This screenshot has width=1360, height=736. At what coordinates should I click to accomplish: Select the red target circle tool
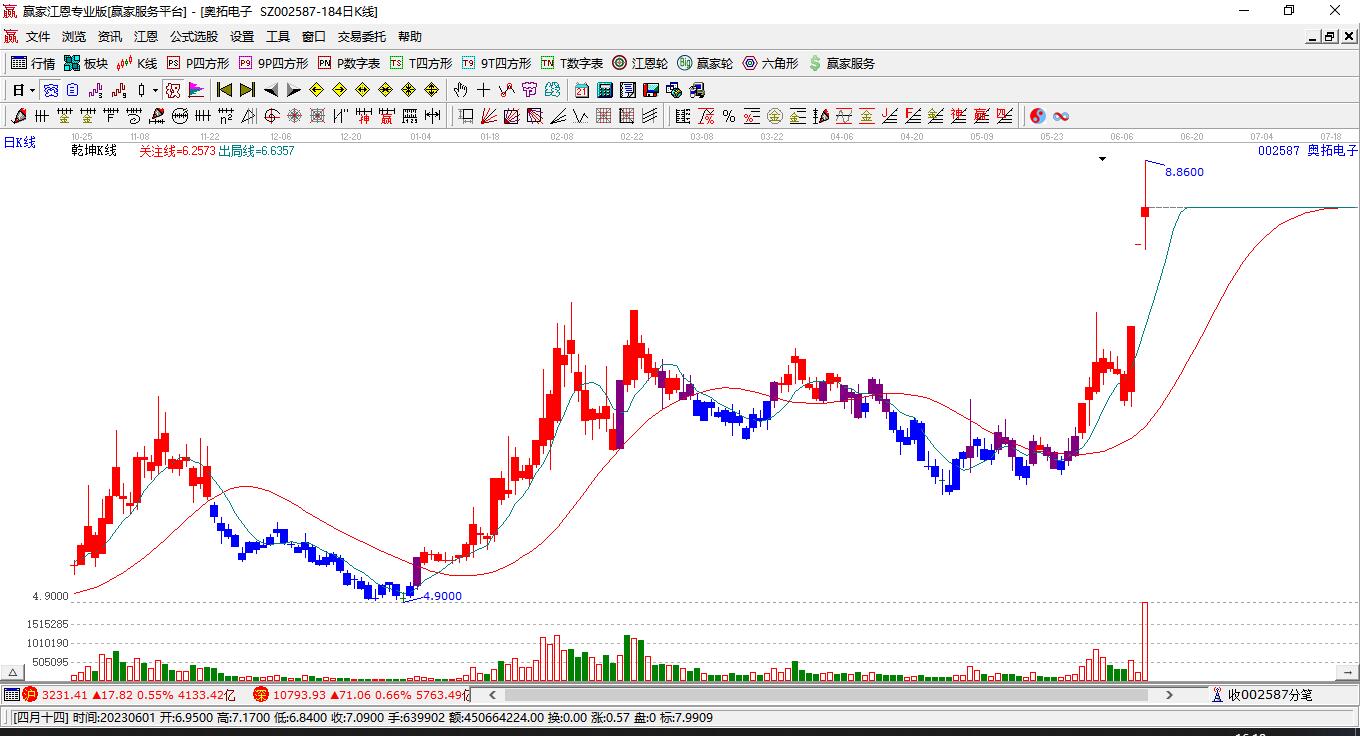[x=271, y=116]
